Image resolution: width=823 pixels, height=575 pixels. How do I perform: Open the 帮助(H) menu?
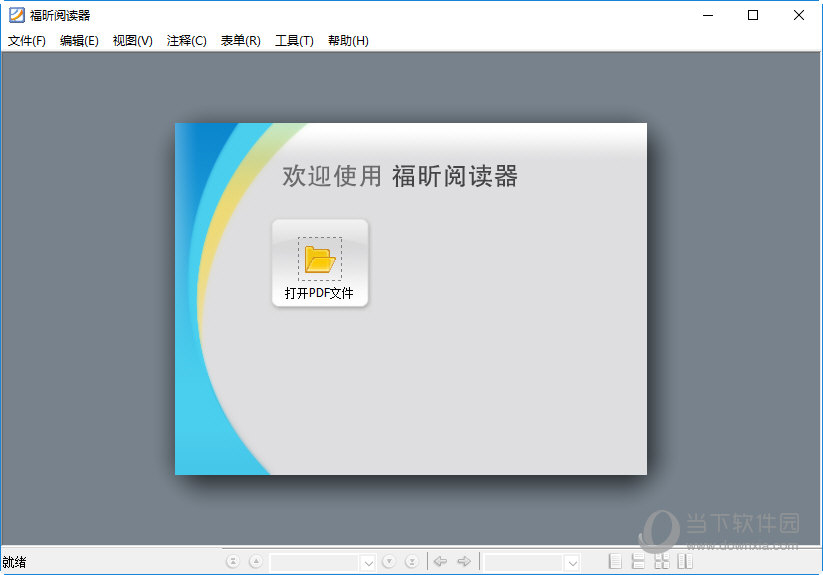tap(349, 40)
